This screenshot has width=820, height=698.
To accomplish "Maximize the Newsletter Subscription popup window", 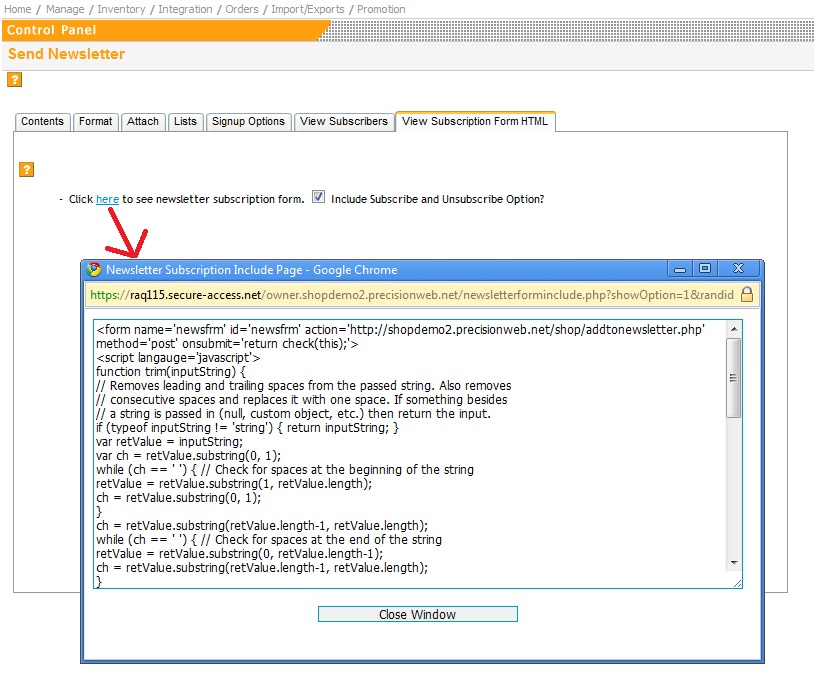I will pyautogui.click(x=704, y=269).
